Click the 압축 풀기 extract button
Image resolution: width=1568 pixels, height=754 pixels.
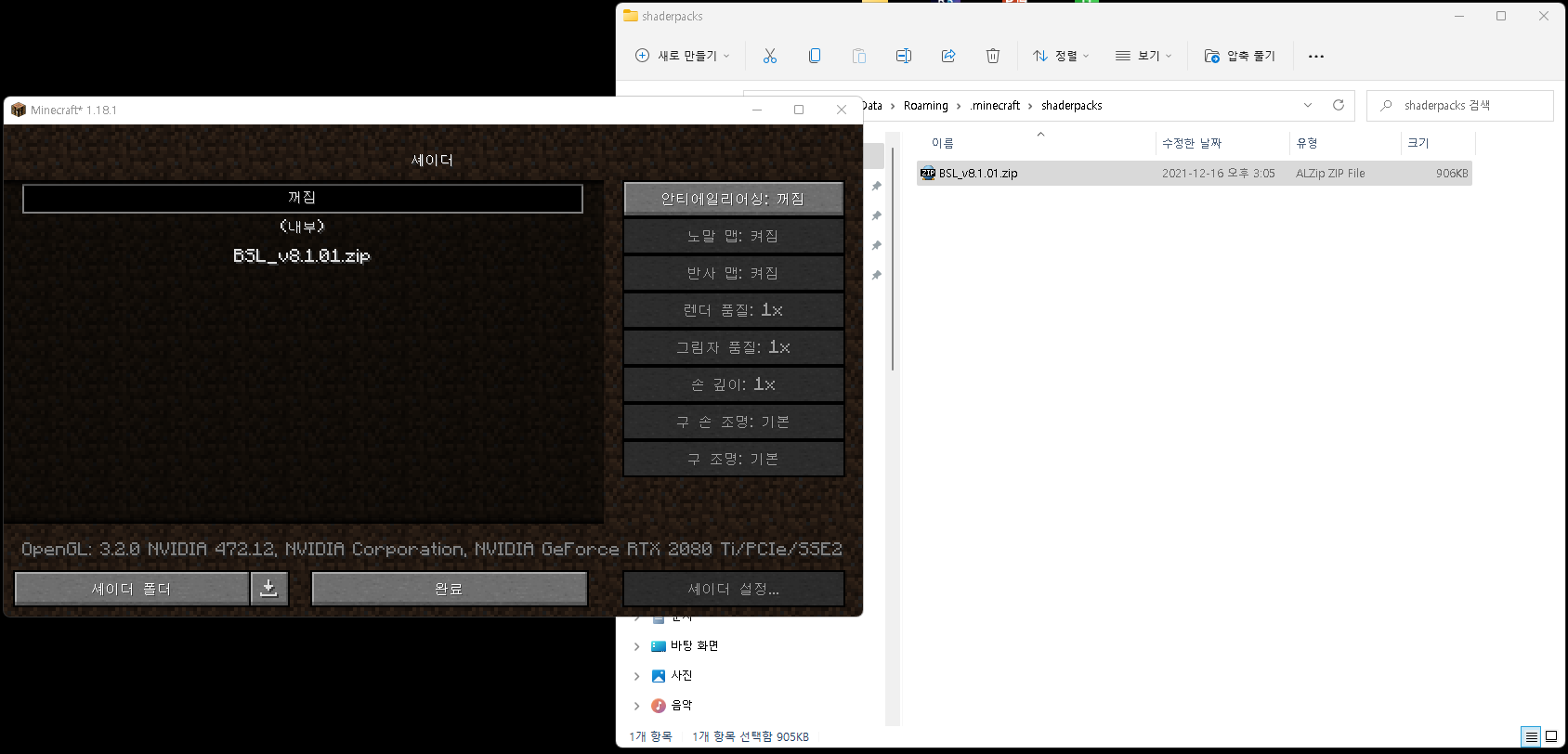pyautogui.click(x=1240, y=56)
